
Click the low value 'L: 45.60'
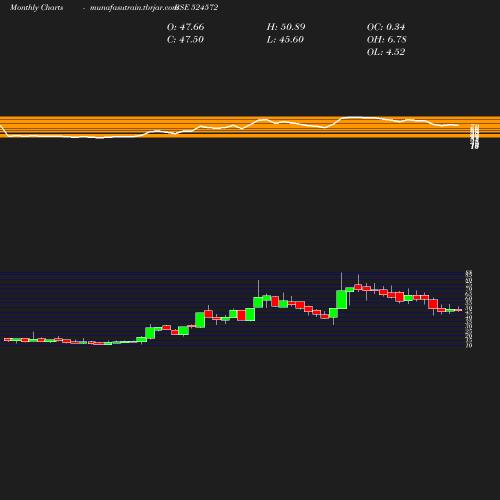(x=285, y=40)
